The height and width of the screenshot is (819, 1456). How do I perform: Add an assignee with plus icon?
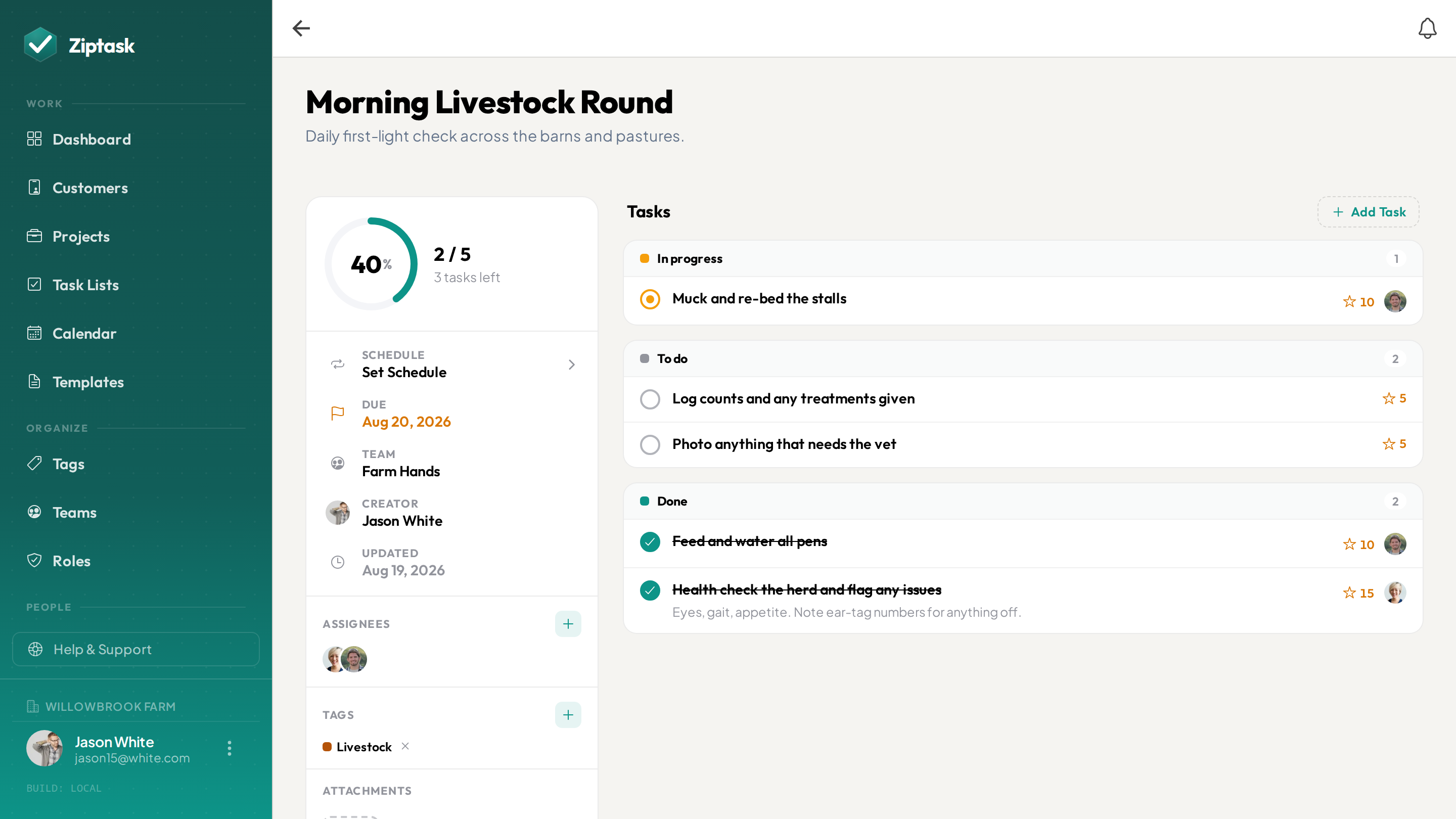(x=568, y=623)
